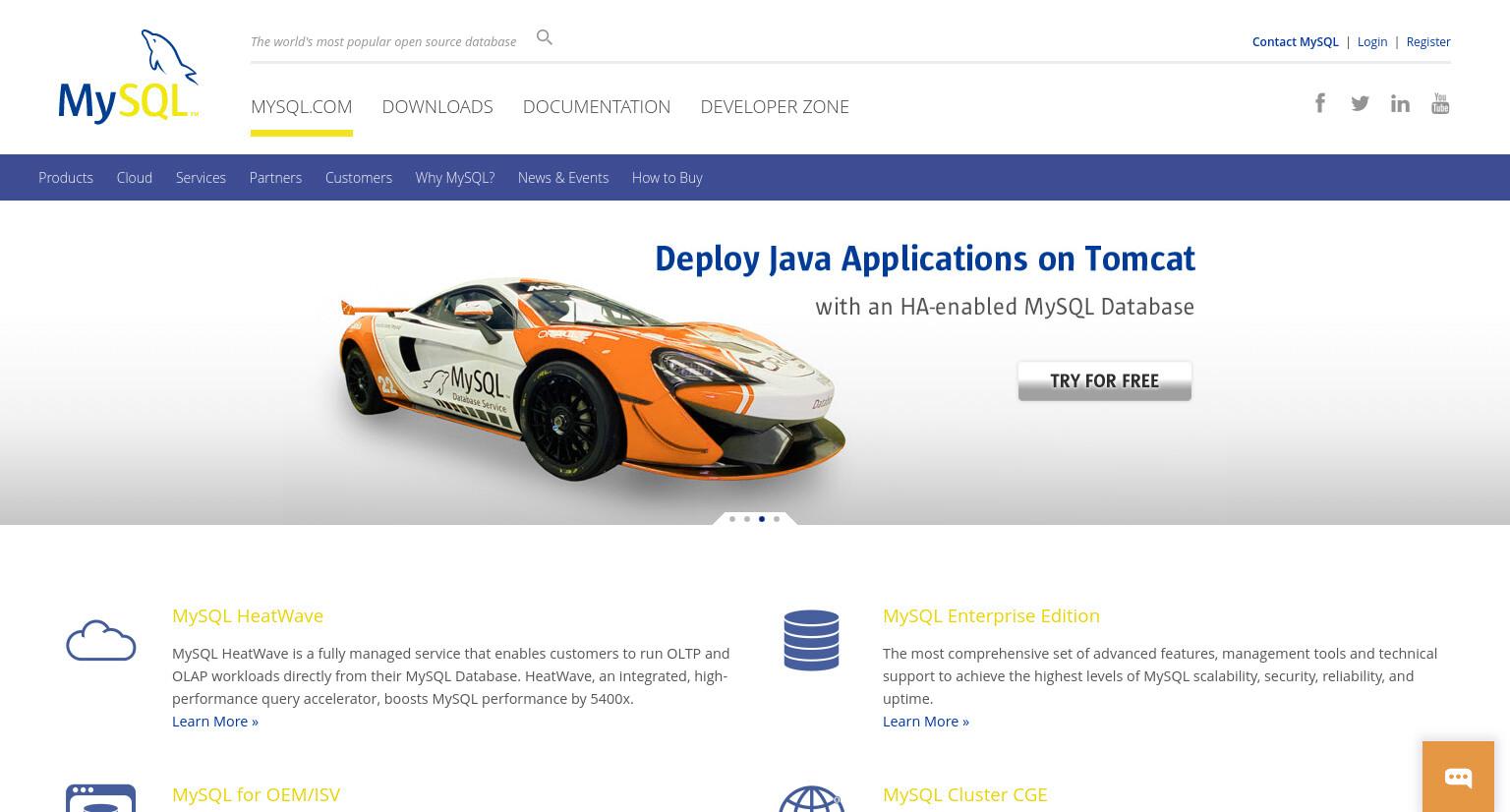The image size is (1510, 812).
Task: Open the Customers menu
Action: (x=359, y=177)
